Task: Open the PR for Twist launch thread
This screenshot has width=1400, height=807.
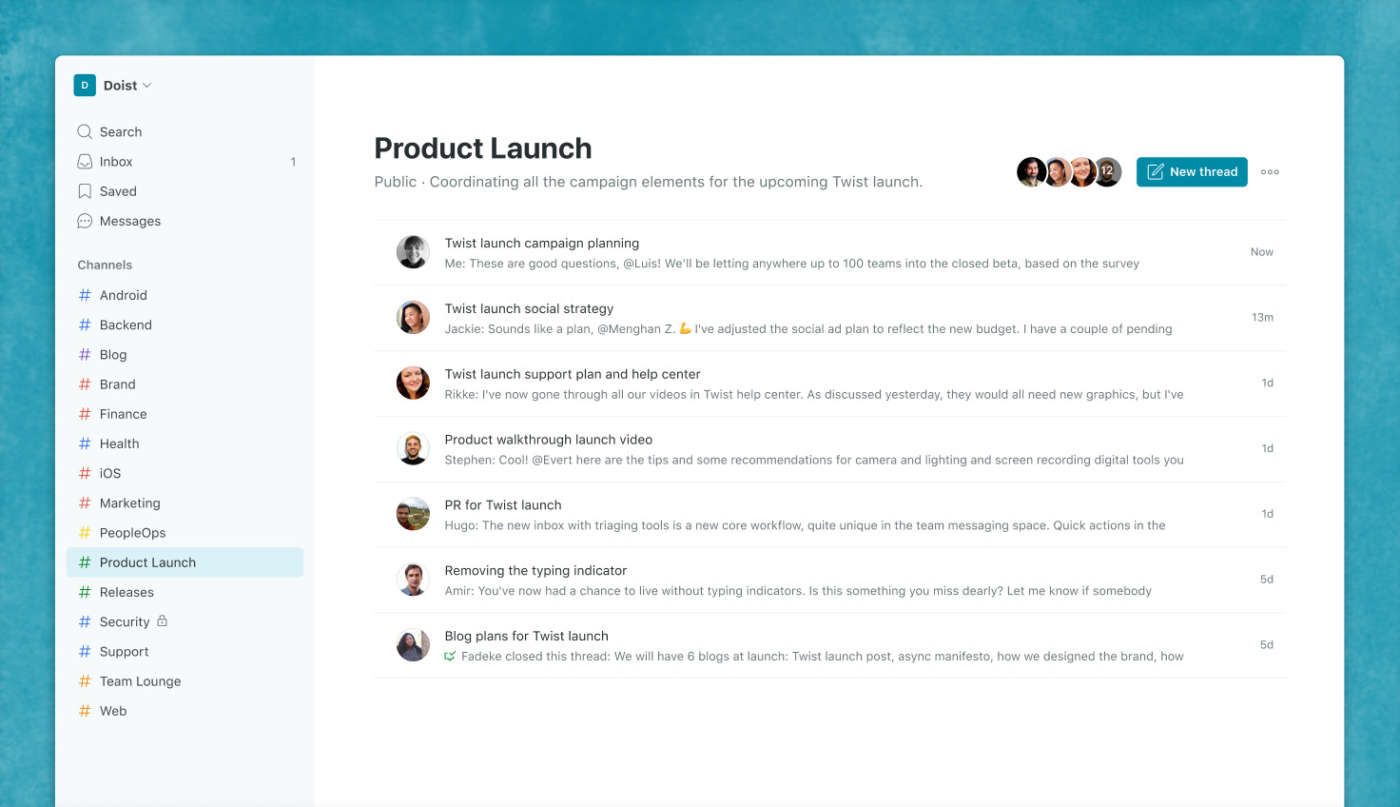Action: point(503,505)
